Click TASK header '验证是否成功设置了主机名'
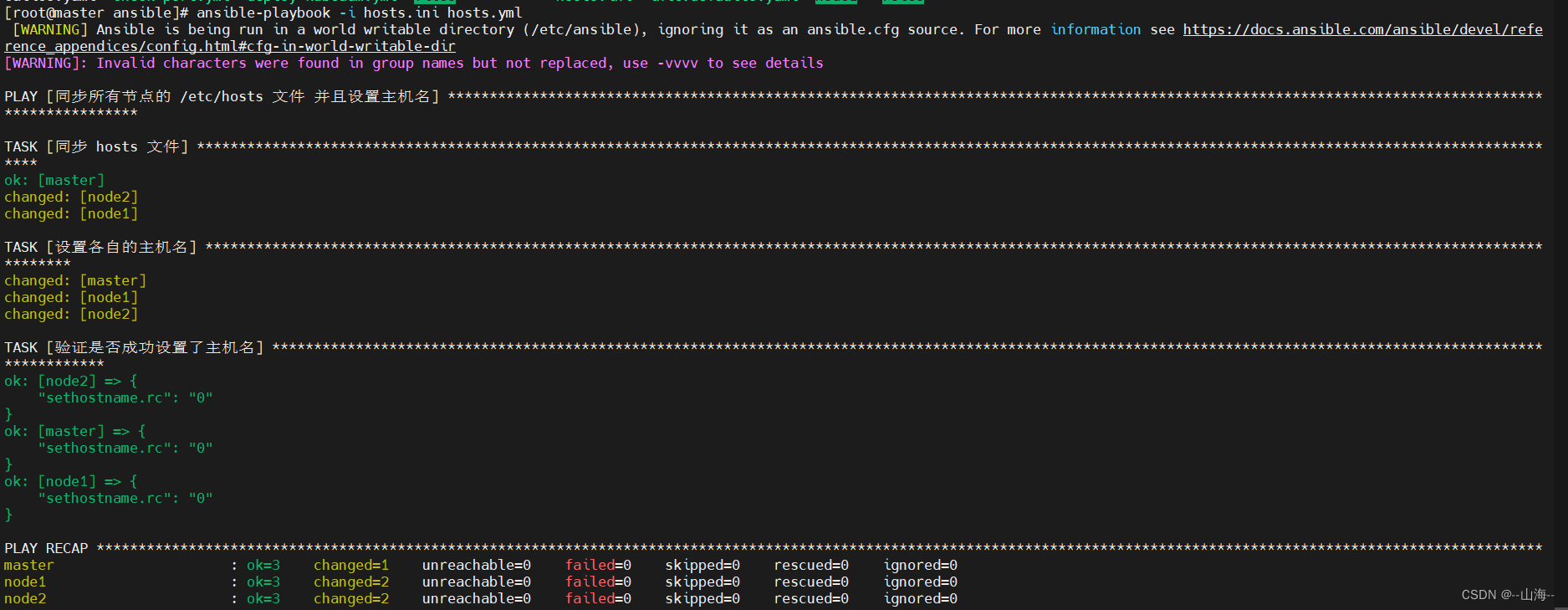 click(134, 348)
